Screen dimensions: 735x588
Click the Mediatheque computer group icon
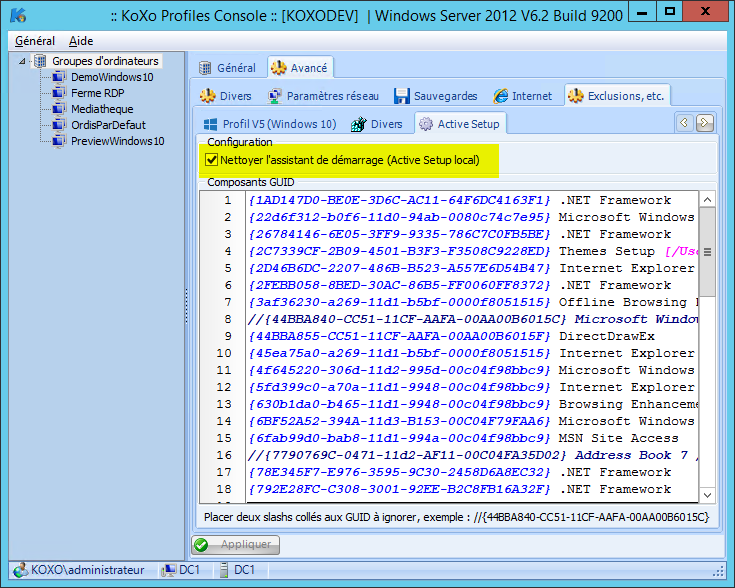click(x=59, y=109)
